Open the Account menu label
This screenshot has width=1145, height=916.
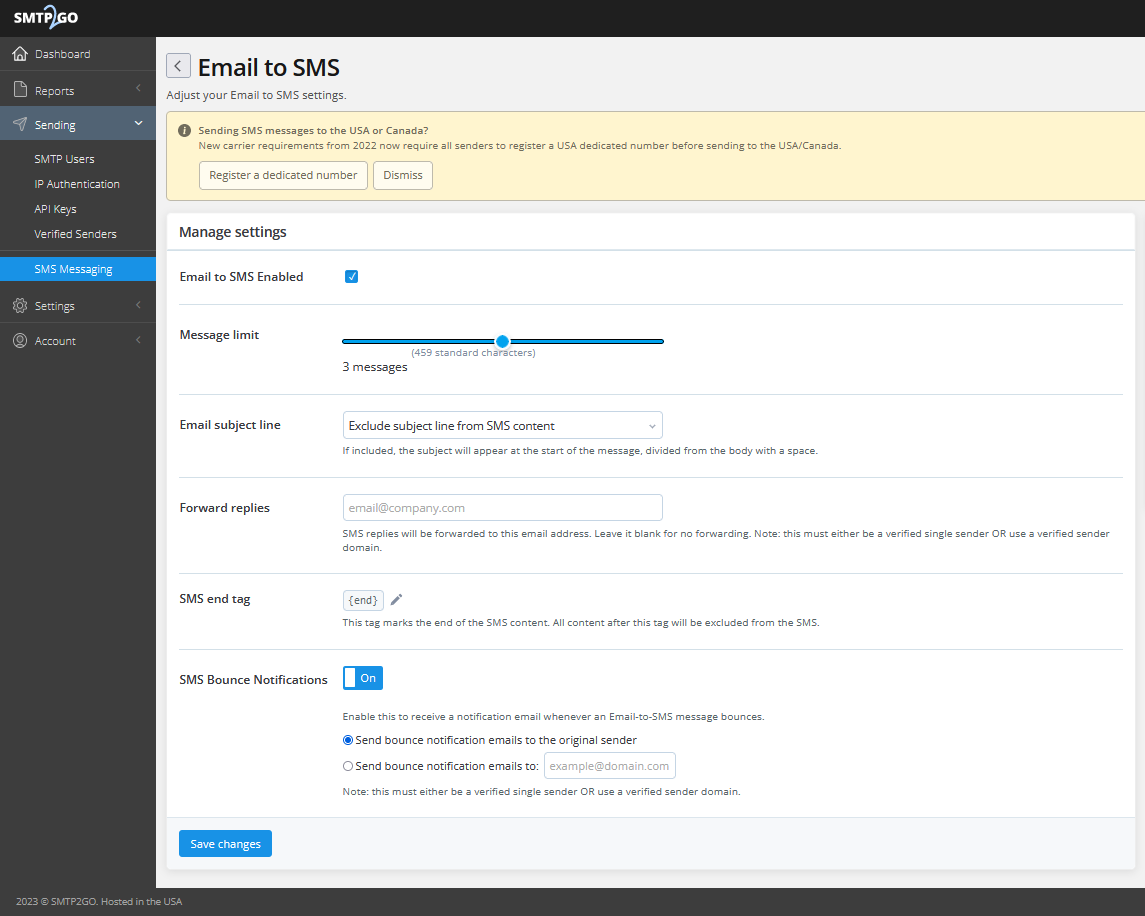pyautogui.click(x=55, y=341)
